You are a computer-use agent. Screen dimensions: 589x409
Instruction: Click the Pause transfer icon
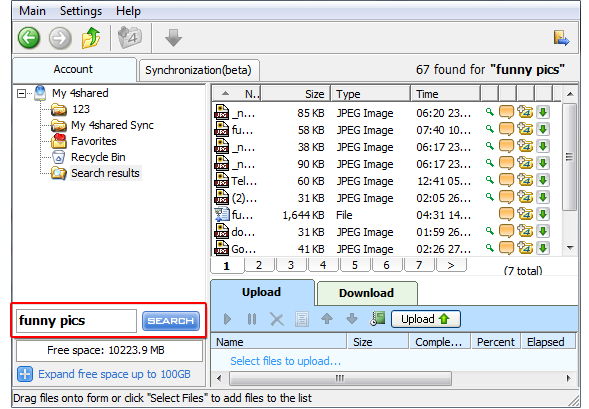click(252, 319)
